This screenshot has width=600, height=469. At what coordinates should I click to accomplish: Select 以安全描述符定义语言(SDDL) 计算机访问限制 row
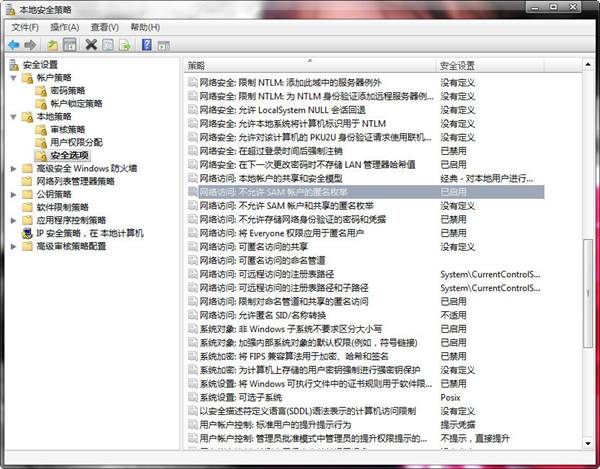click(x=366, y=411)
